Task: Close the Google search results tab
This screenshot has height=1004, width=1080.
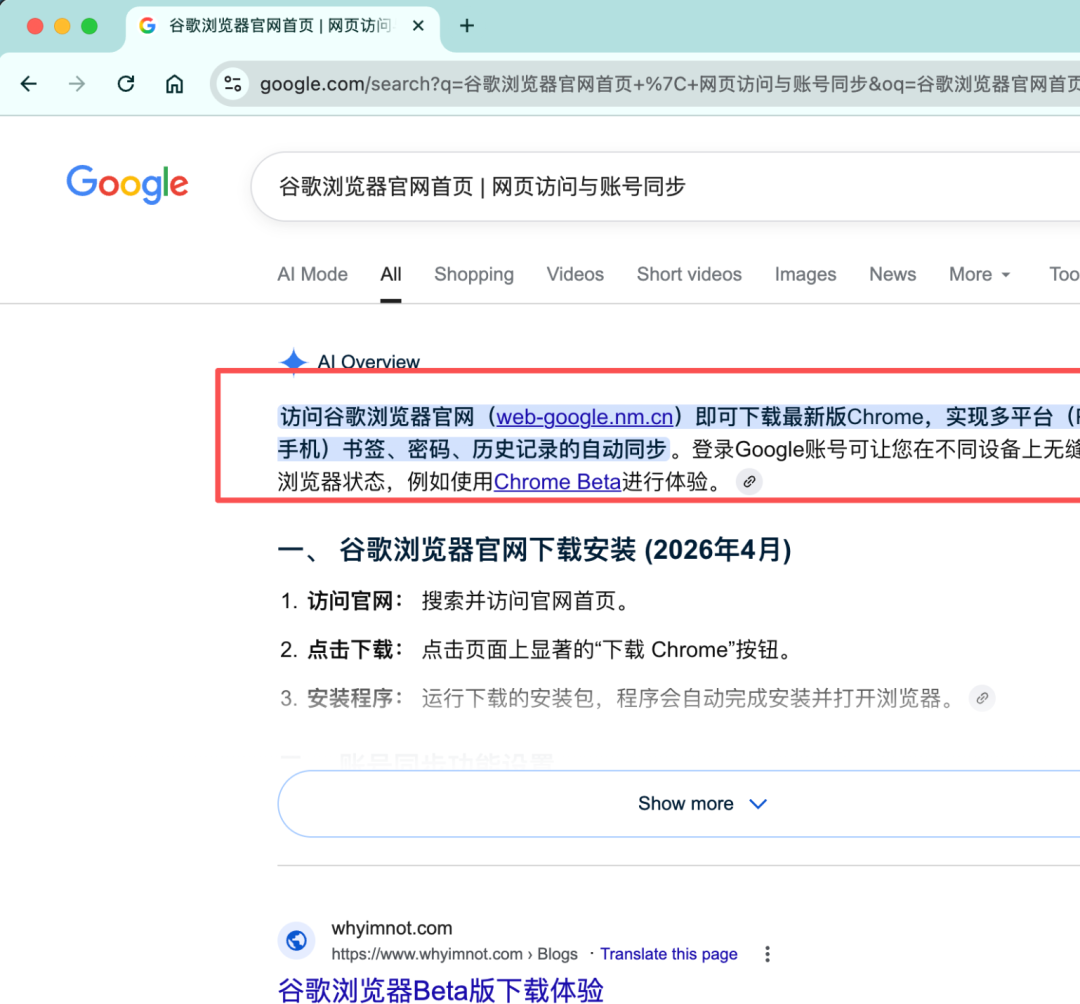Action: click(418, 26)
